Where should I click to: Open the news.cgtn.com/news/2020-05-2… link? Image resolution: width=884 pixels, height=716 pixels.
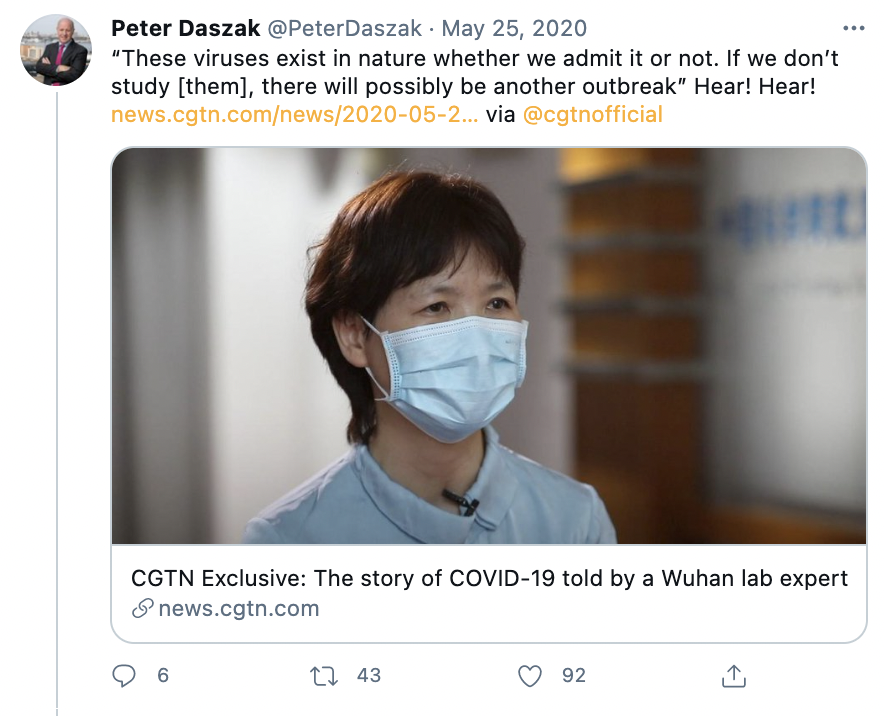(295, 114)
